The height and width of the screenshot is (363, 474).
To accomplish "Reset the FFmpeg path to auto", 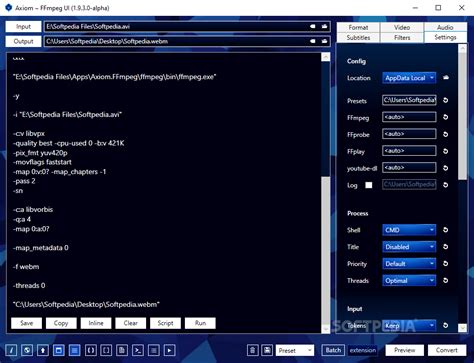I will pyautogui.click(x=446, y=117).
